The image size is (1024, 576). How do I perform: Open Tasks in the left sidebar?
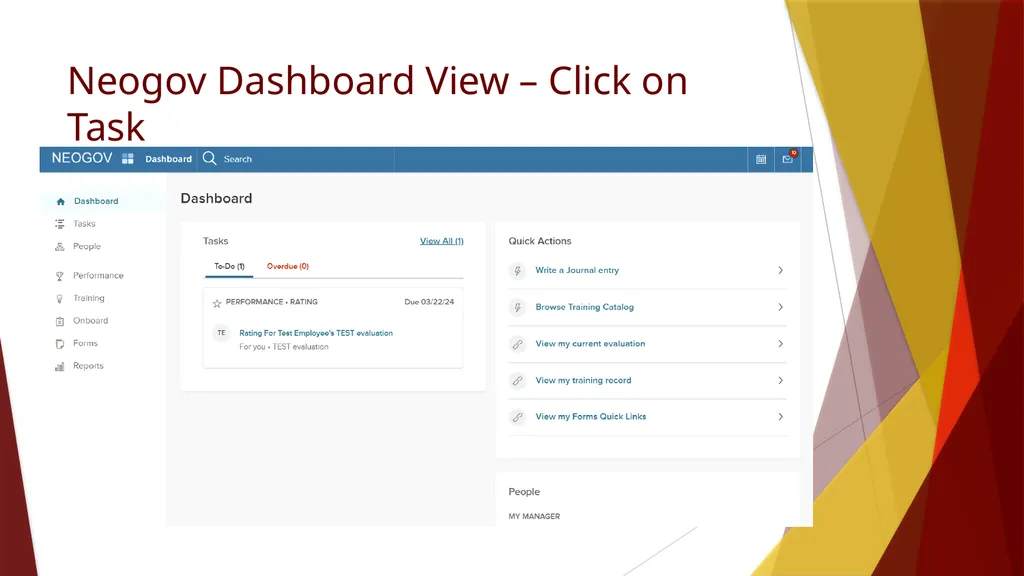(84, 224)
